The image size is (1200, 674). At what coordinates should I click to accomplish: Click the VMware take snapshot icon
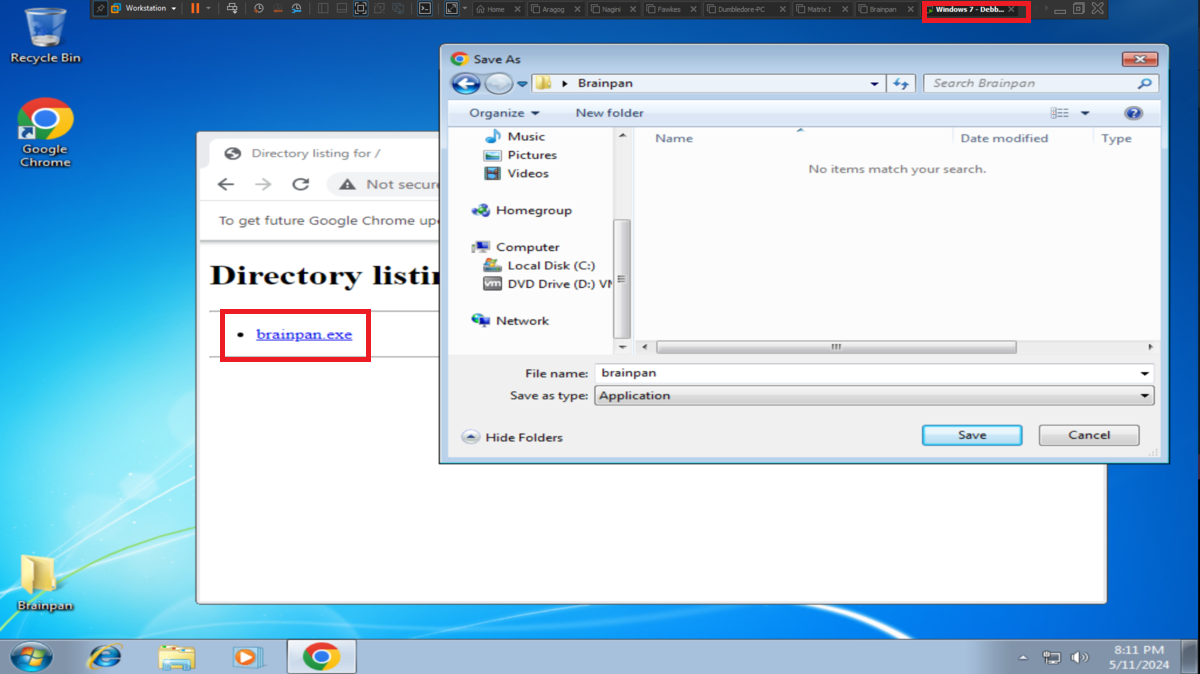tap(259, 8)
